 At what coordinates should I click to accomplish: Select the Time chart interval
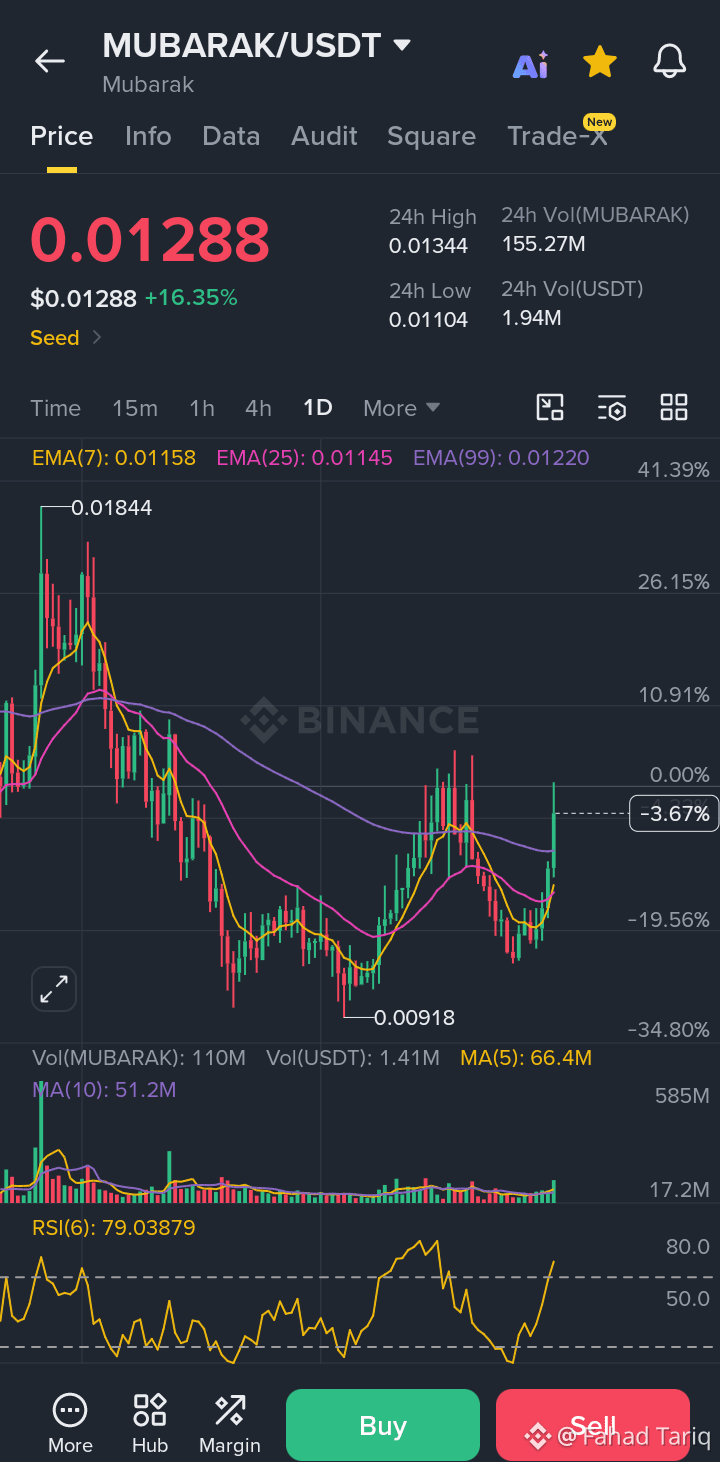[x=56, y=408]
